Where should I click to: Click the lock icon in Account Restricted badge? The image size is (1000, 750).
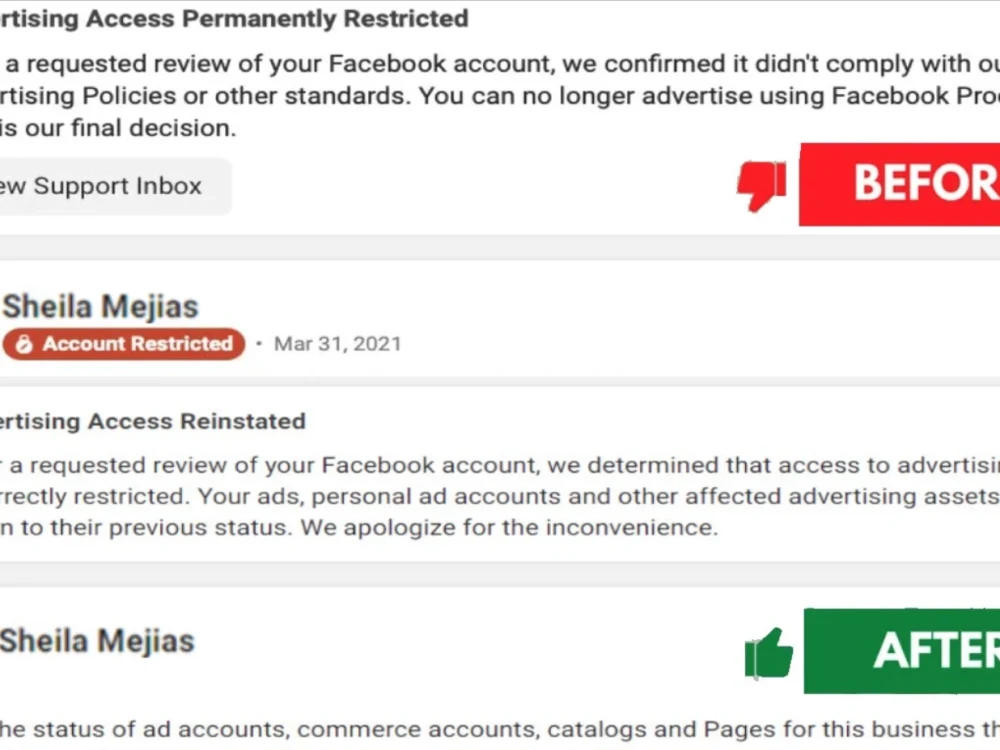[x=24, y=344]
